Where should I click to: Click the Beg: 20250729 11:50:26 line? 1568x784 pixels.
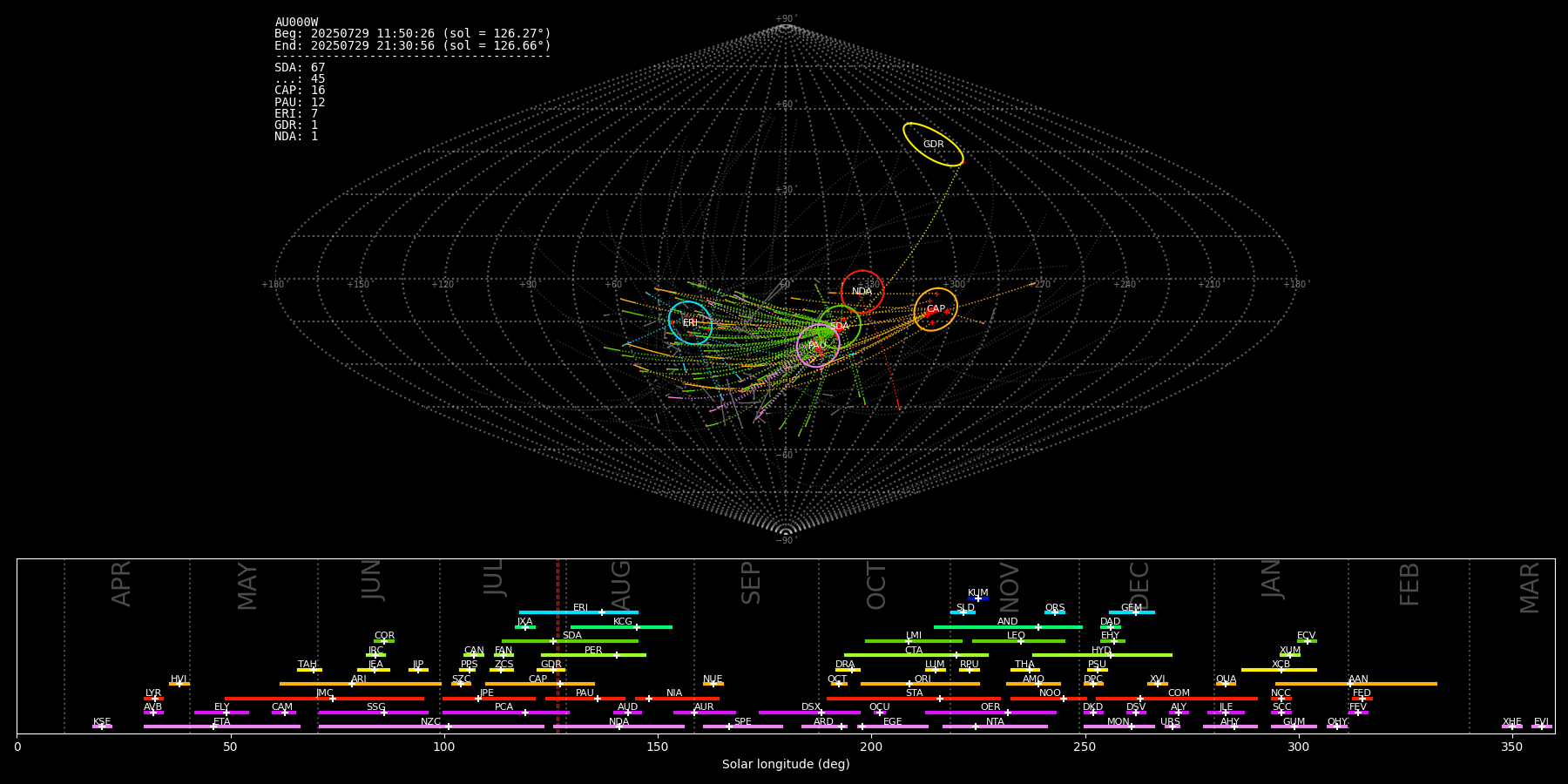(413, 34)
